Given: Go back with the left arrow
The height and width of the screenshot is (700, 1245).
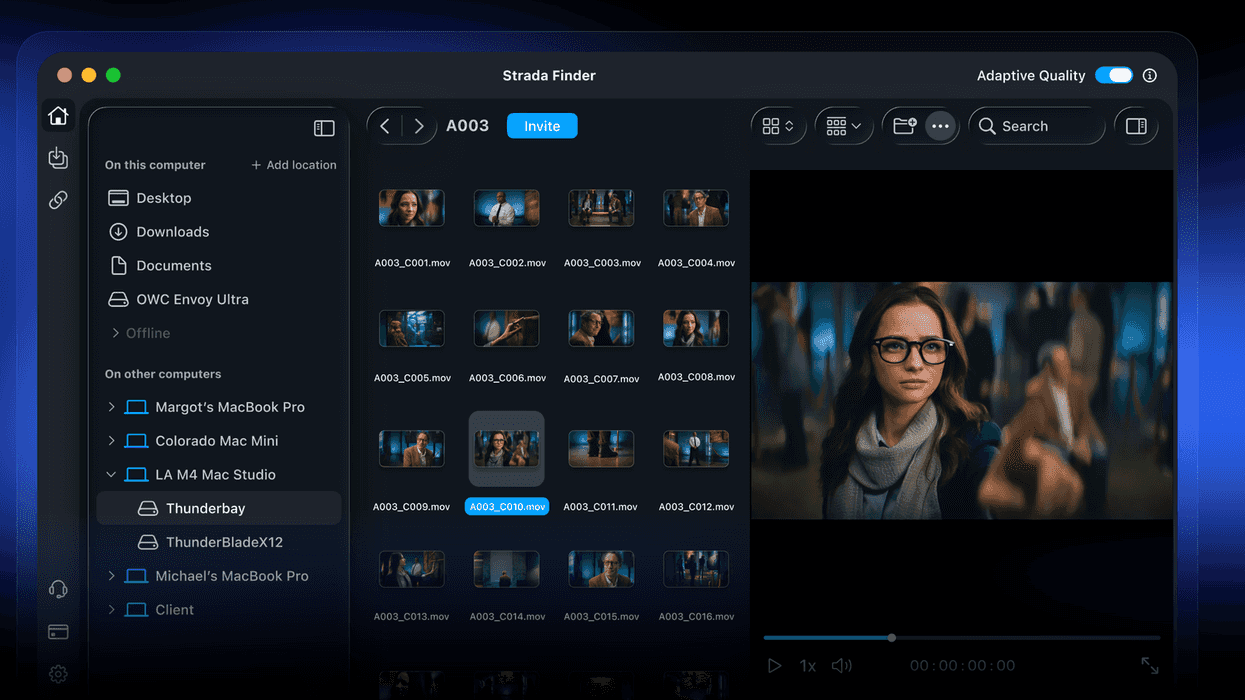Looking at the screenshot, I should 385,126.
